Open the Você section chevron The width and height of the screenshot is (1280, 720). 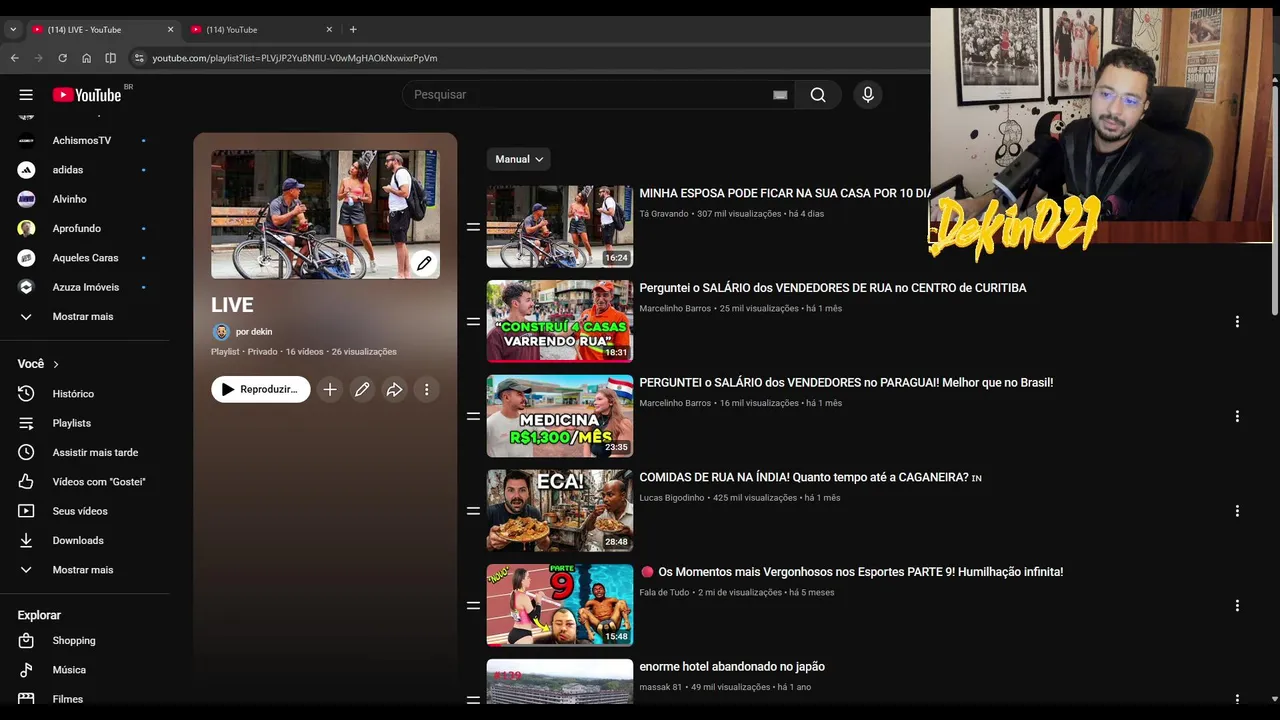(x=56, y=364)
